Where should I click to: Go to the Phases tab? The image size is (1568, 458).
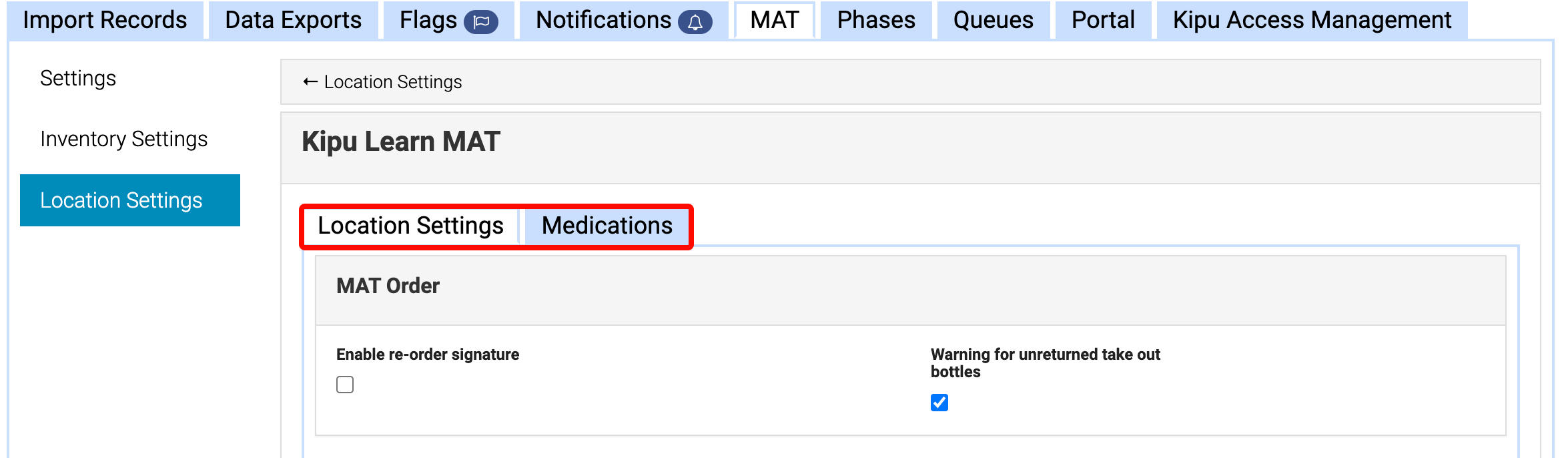point(876,20)
